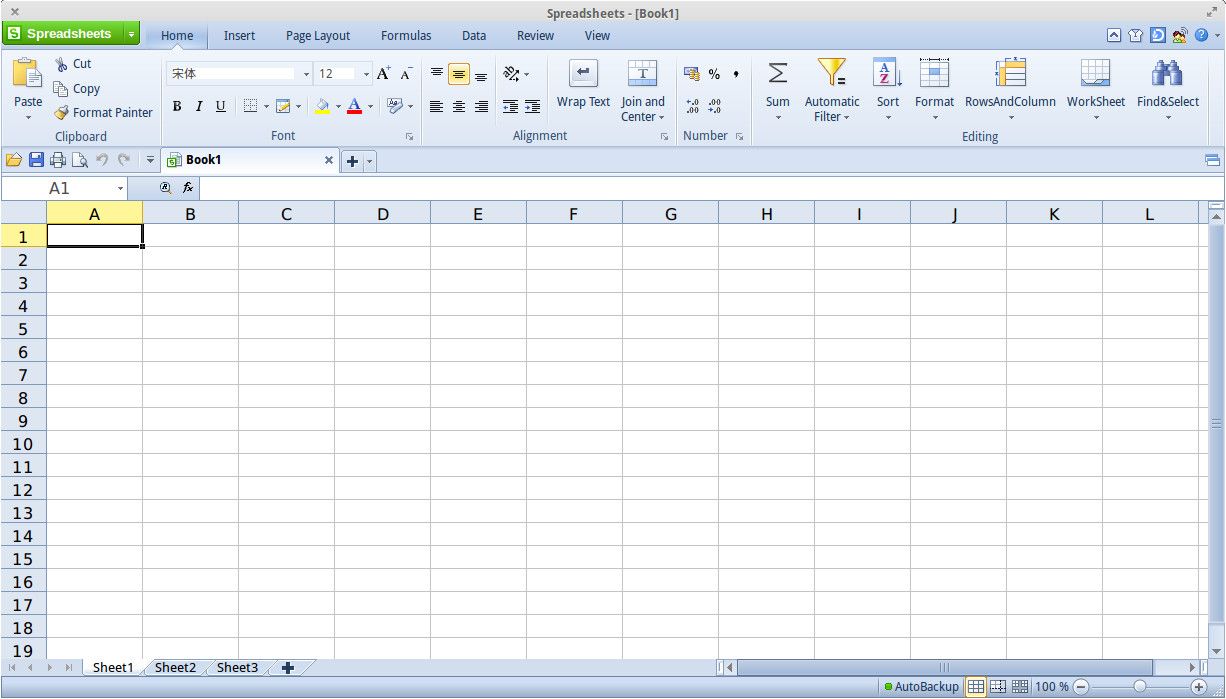Click the text orientation icon

(x=512, y=74)
